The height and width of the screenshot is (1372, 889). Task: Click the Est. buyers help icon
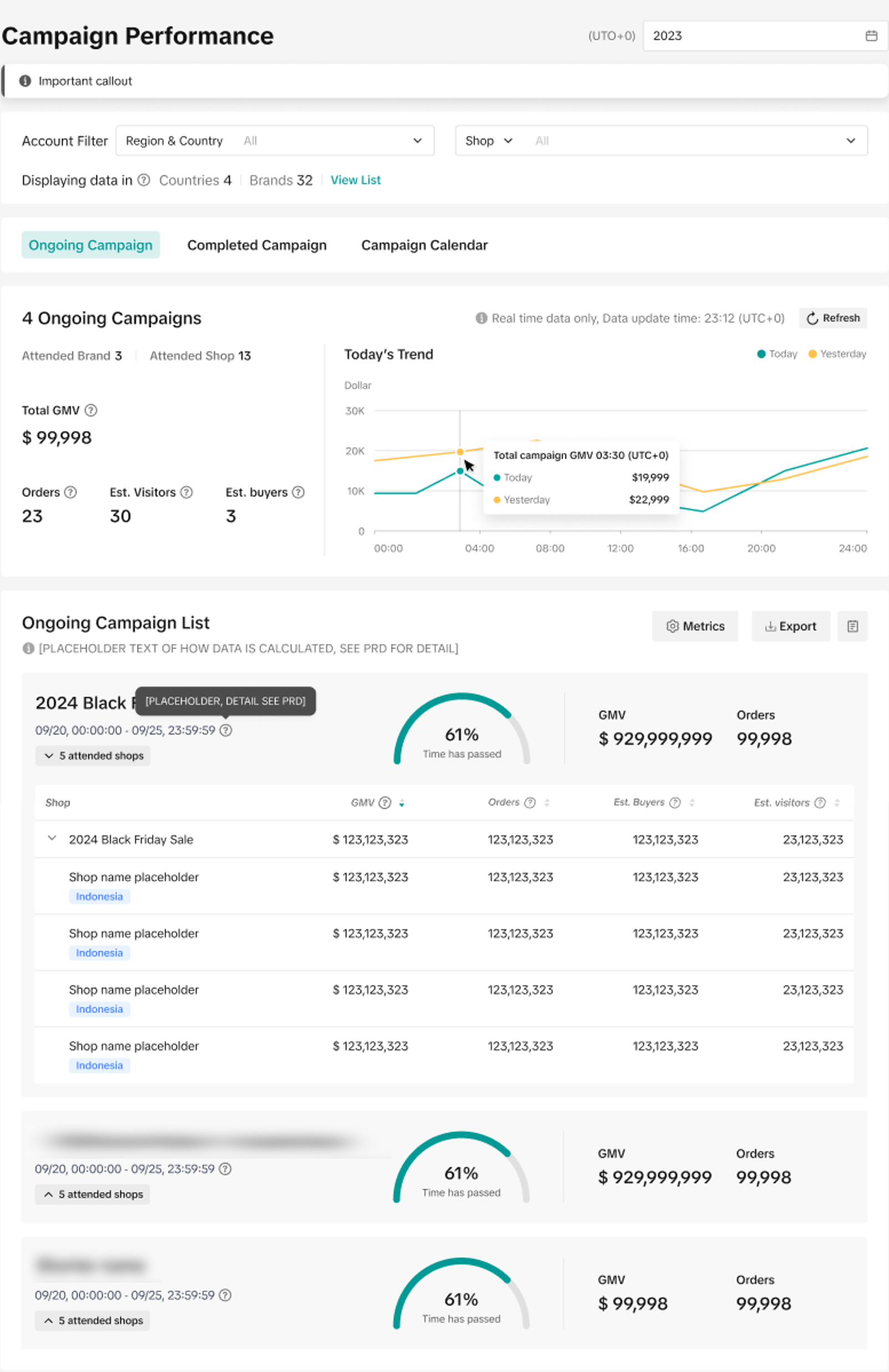pyautogui.click(x=298, y=492)
